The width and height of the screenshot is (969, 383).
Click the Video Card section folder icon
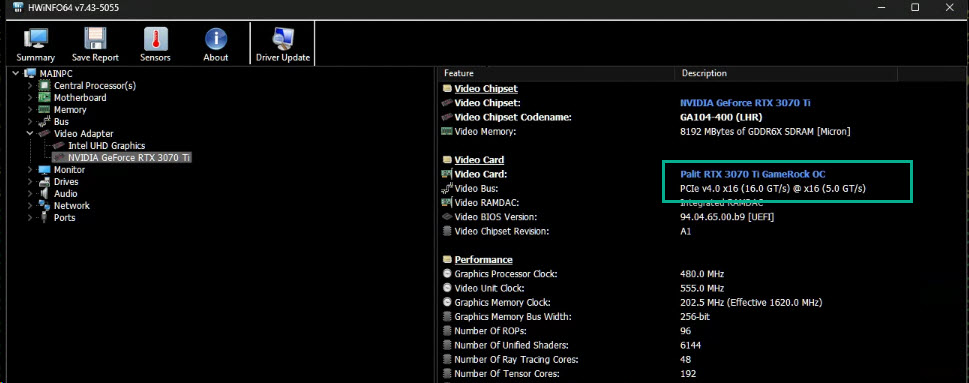click(x=447, y=160)
